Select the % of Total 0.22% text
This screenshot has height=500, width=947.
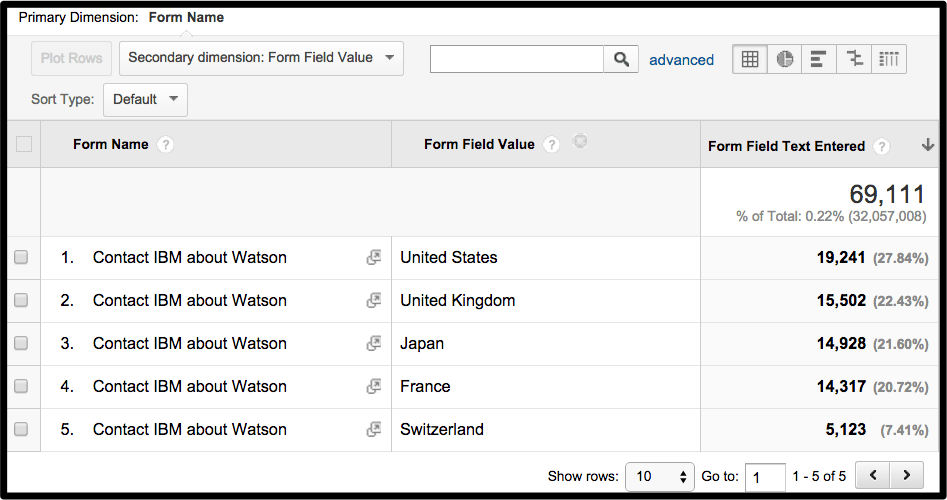[831, 216]
